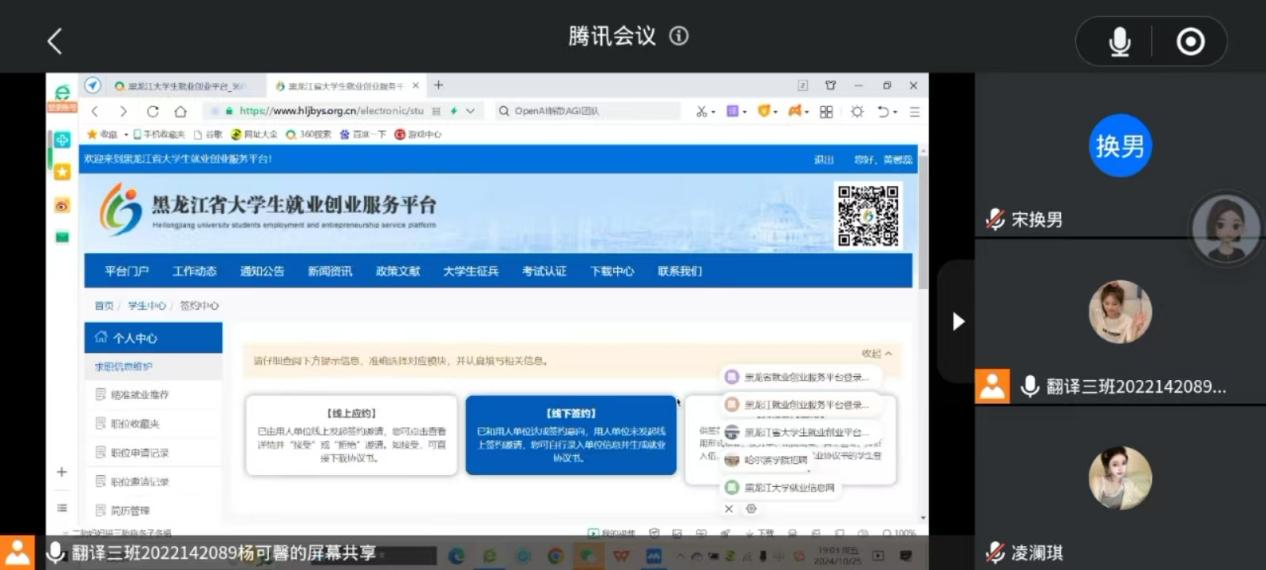Open the meeting info icon beside 腾讯会议
Screen dimensions: 1266x570
[x=679, y=36]
